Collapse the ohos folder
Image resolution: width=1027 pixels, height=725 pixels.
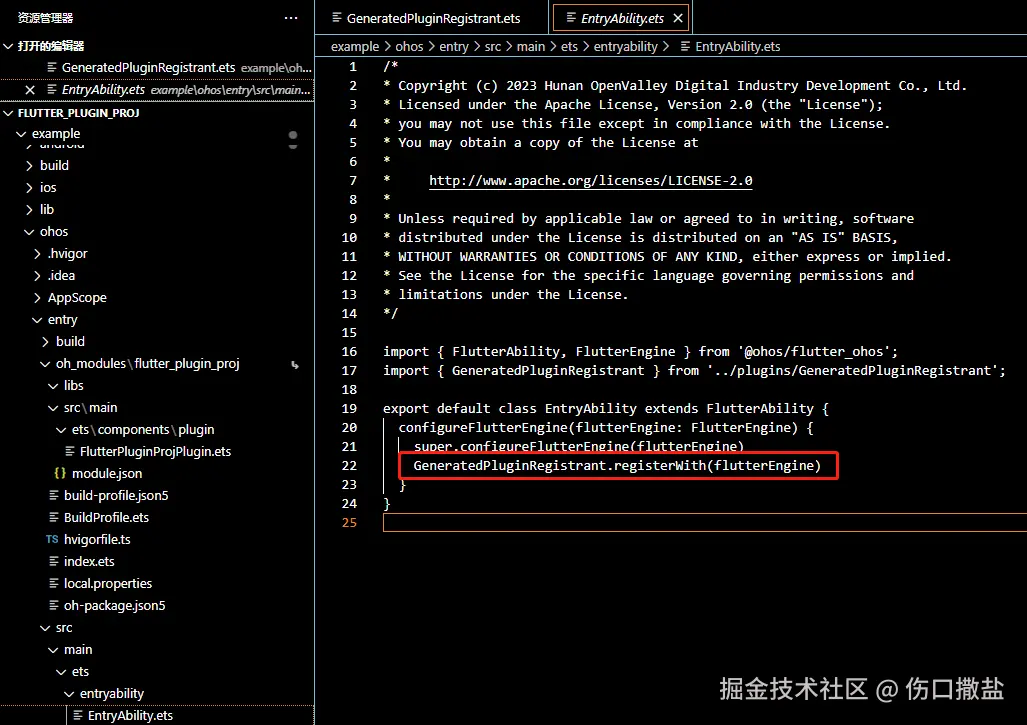click(29, 232)
